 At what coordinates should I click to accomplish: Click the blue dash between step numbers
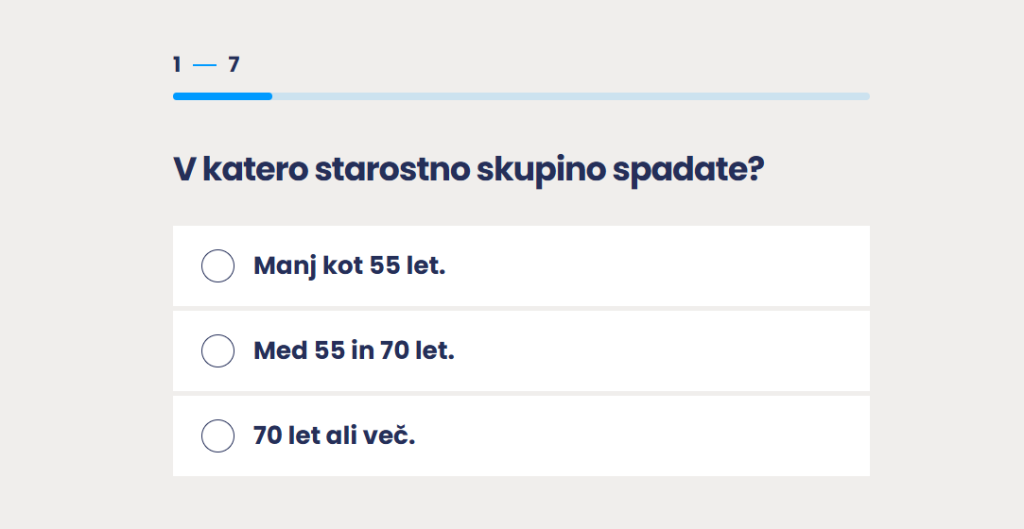pyautogui.click(x=205, y=66)
